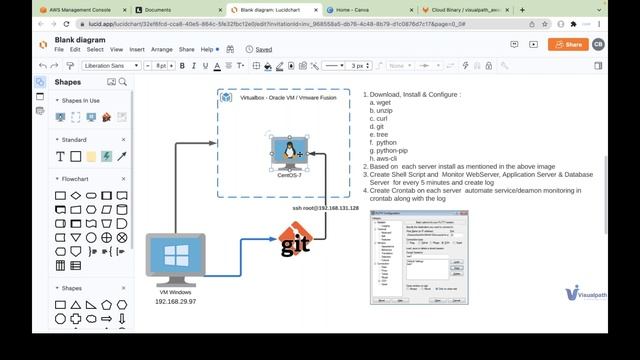Image resolution: width=640 pixels, height=360 pixels.
Task: Open the text color picker
Action: (217, 66)
